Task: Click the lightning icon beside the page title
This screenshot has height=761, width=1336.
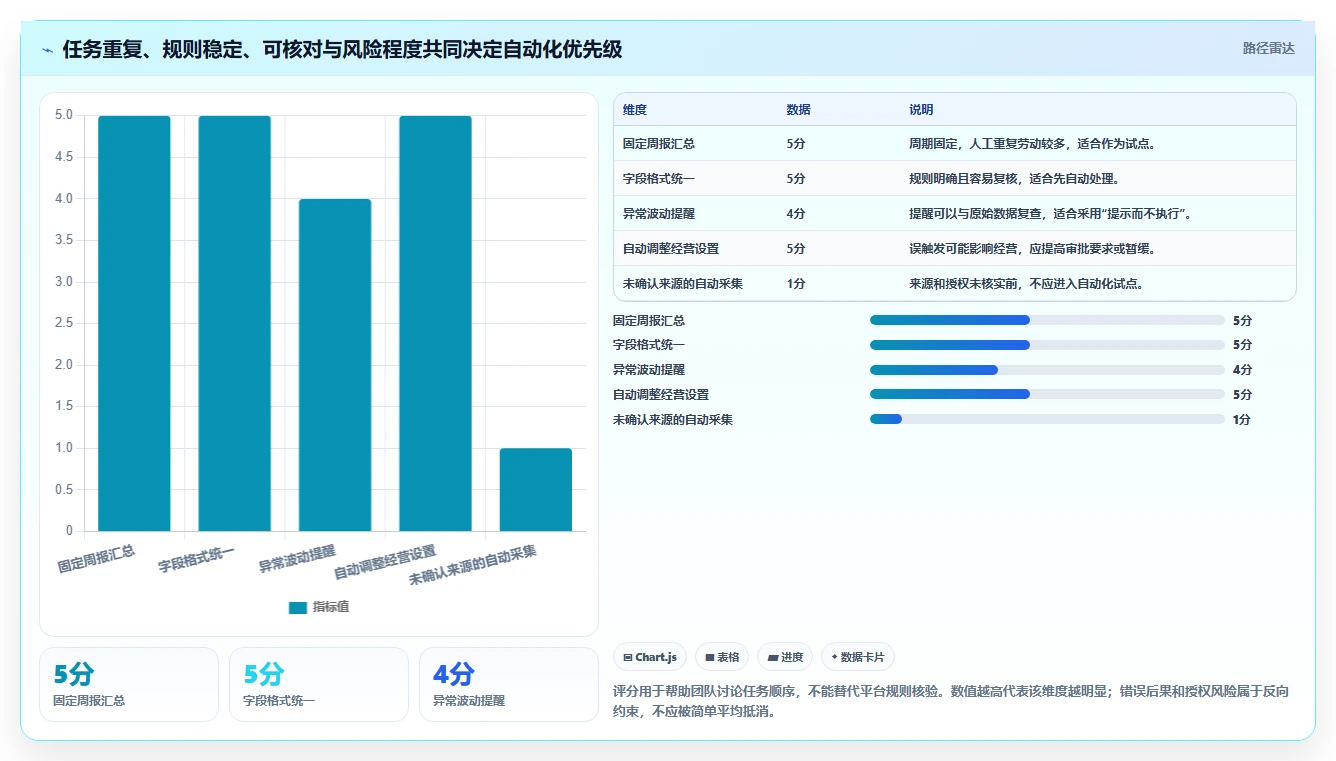Action: (x=47, y=50)
